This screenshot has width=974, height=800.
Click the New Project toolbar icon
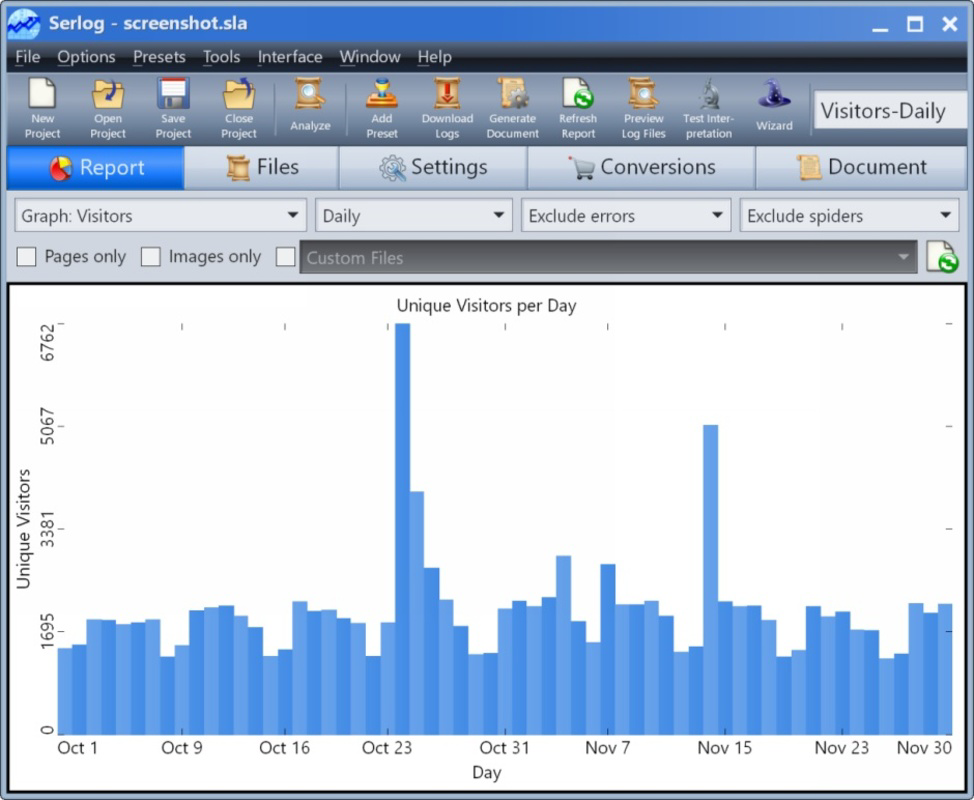[x=42, y=109]
